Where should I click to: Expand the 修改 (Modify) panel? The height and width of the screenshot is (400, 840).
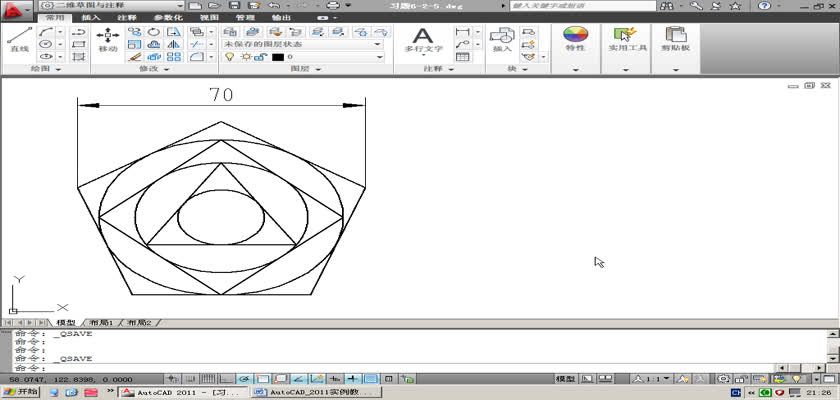click(x=154, y=69)
